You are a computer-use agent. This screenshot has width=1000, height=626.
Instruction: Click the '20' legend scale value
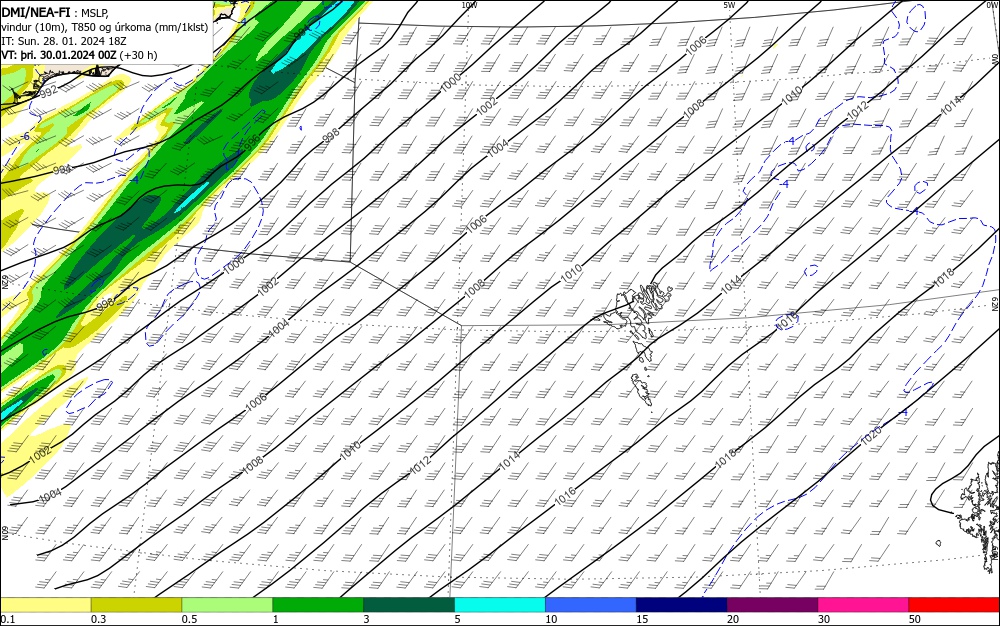pyautogui.click(x=733, y=619)
